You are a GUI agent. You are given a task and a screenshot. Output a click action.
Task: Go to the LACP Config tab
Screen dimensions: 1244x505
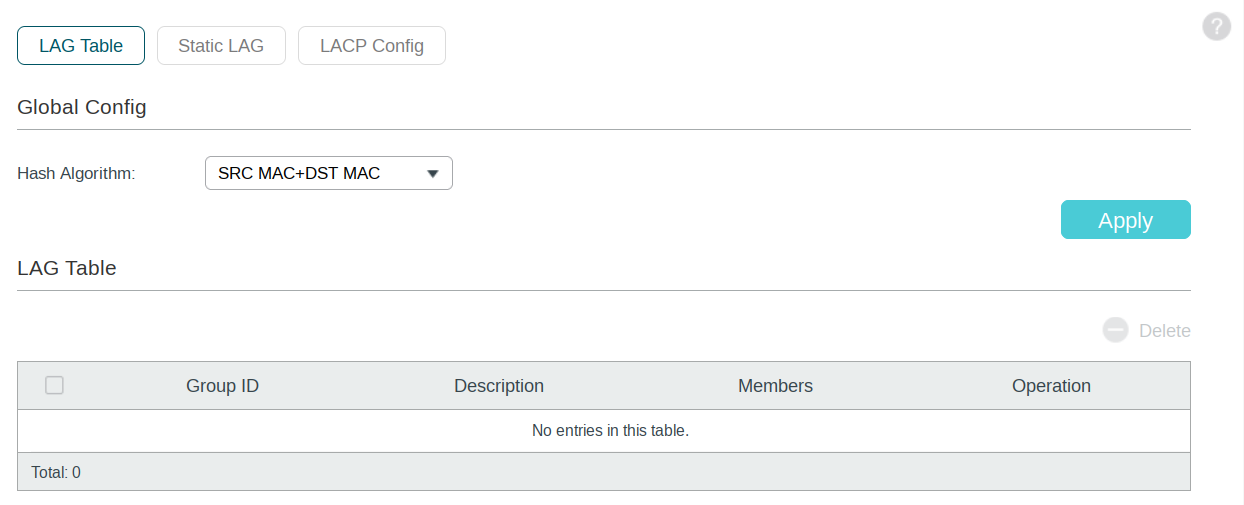(x=372, y=45)
